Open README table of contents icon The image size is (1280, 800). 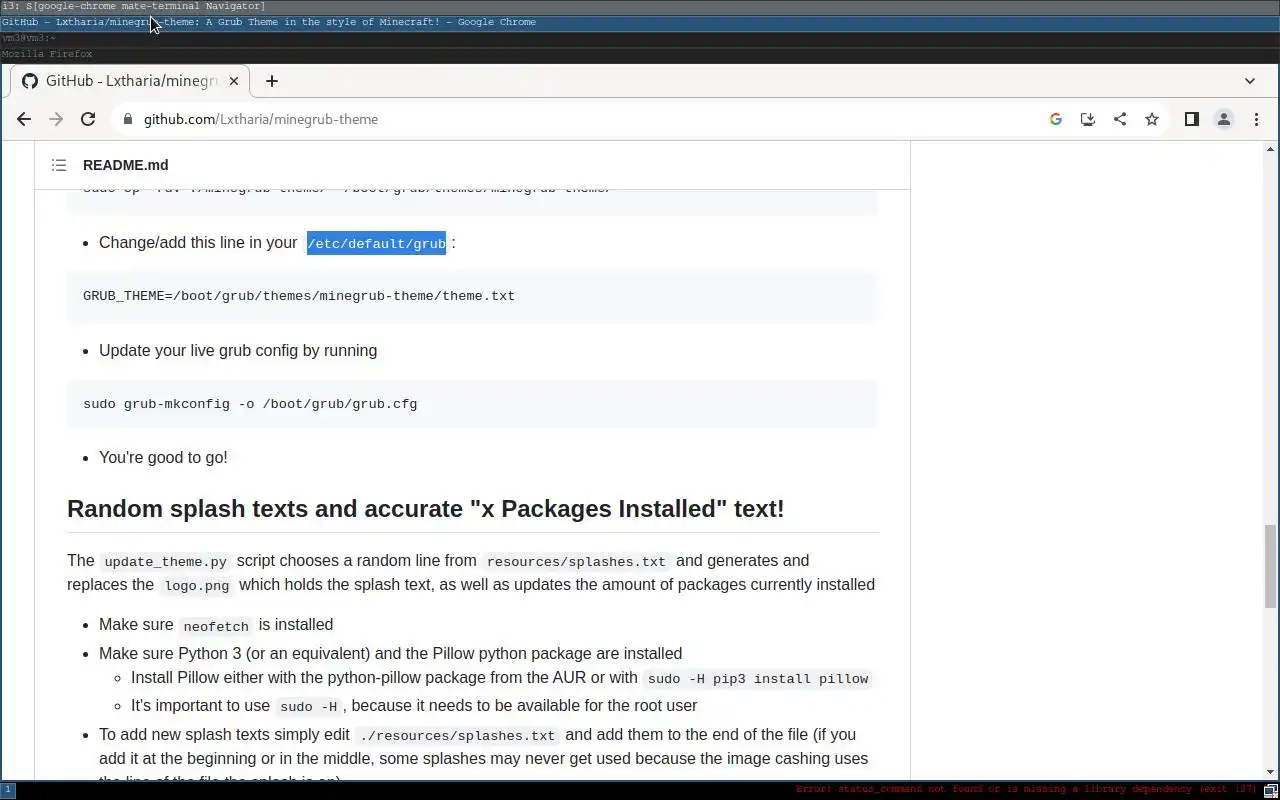click(x=59, y=165)
